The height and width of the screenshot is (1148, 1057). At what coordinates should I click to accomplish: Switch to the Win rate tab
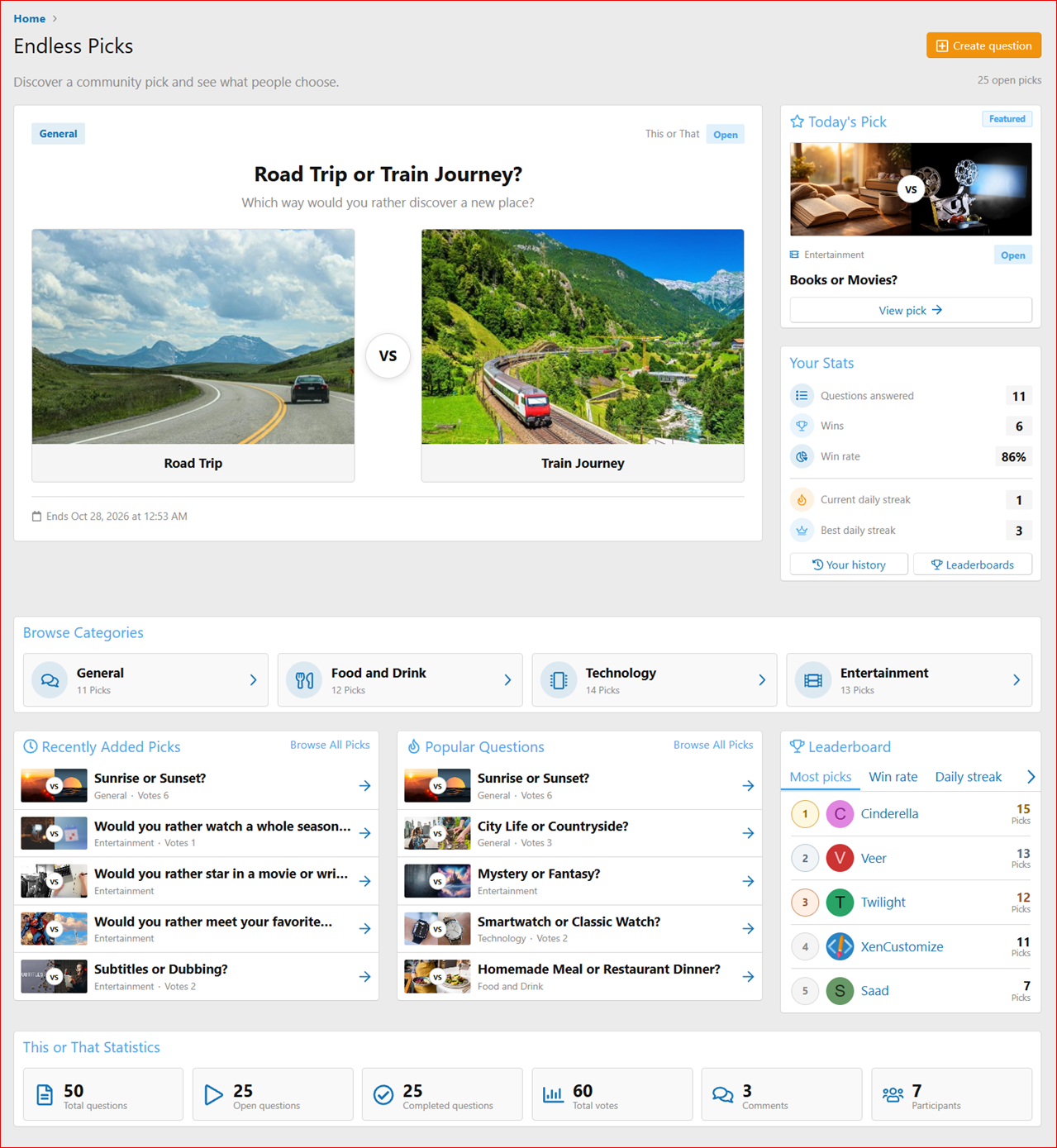coord(893,777)
